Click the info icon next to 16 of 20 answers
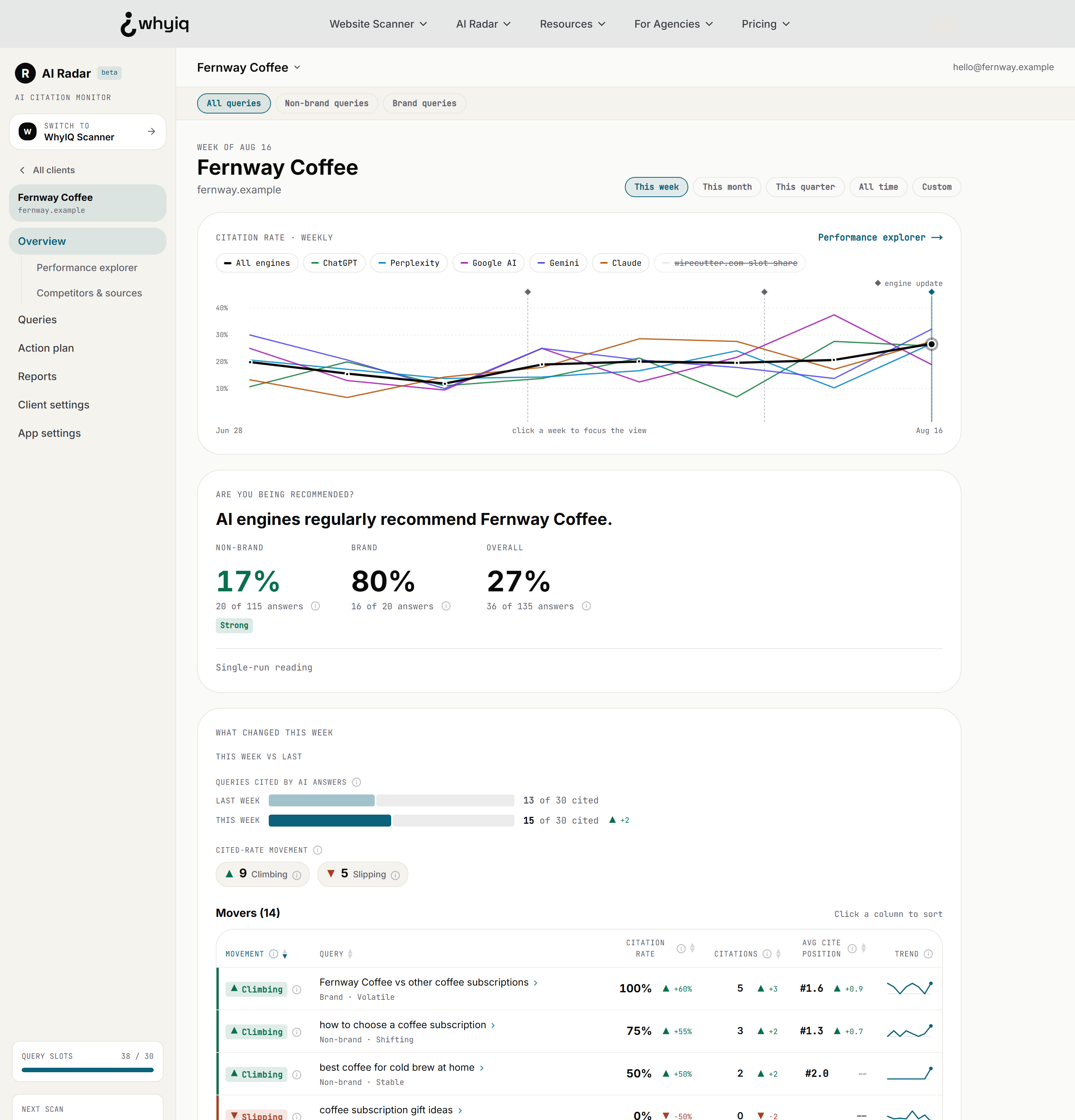This screenshot has height=1120, width=1075. [x=446, y=606]
